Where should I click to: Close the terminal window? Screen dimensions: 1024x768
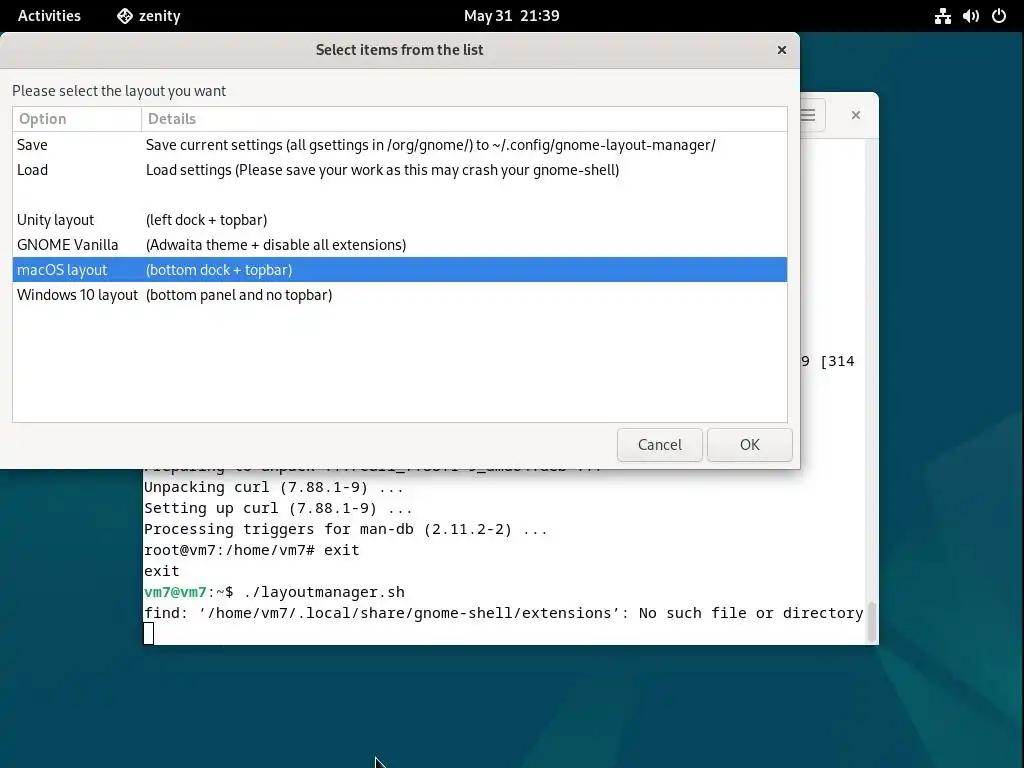[x=856, y=115]
